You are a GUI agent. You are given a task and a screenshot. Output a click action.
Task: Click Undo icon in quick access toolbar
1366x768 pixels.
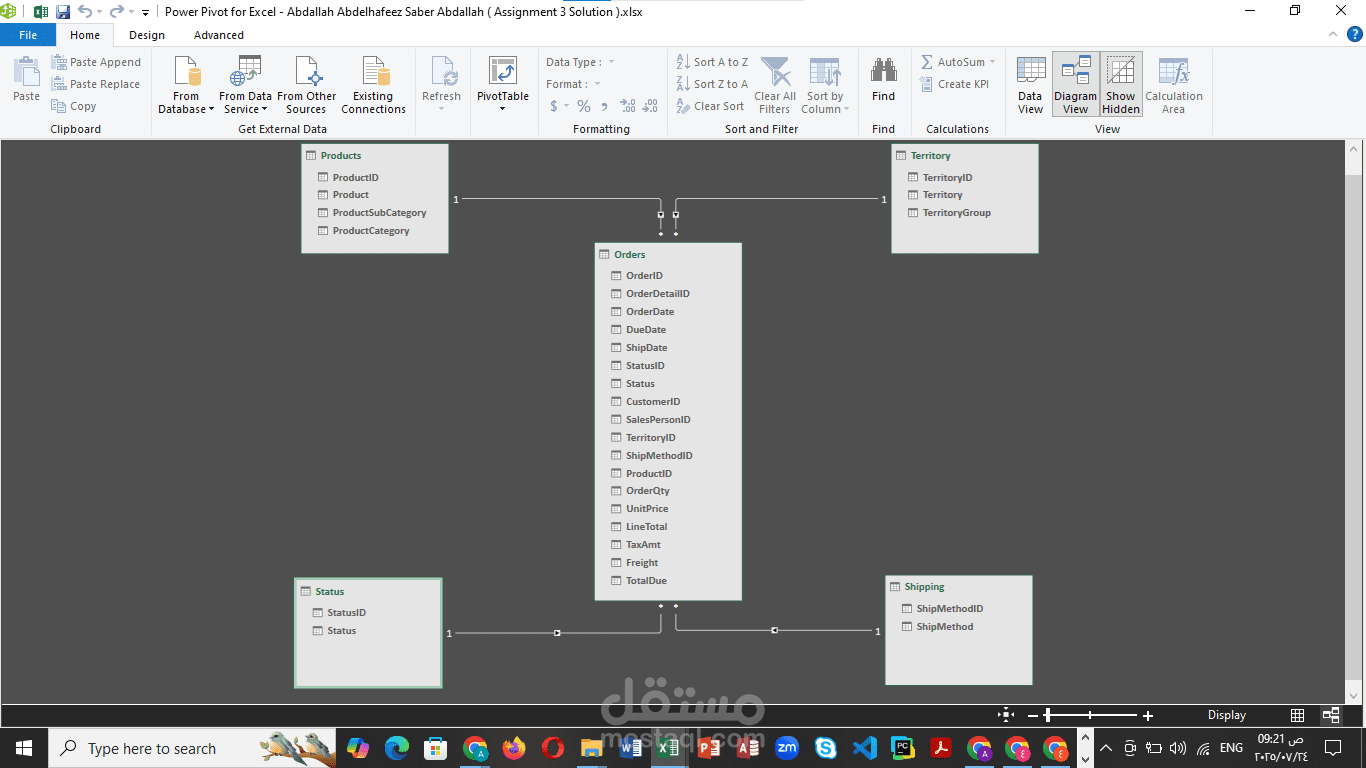85,12
